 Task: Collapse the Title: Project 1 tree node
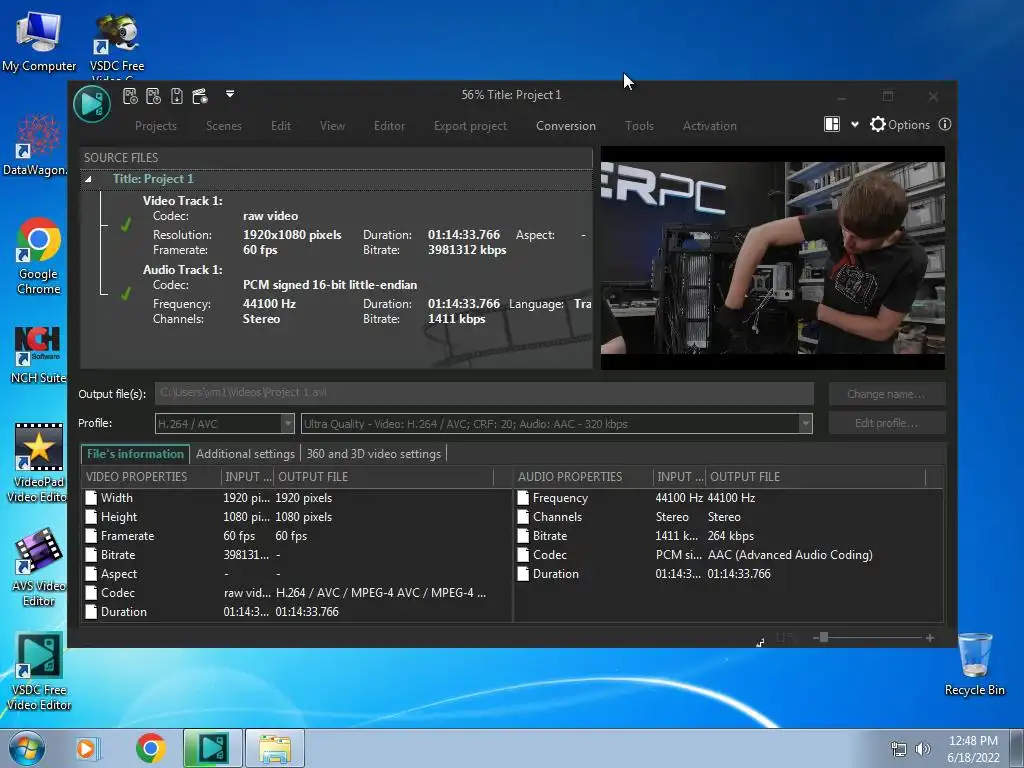click(88, 179)
